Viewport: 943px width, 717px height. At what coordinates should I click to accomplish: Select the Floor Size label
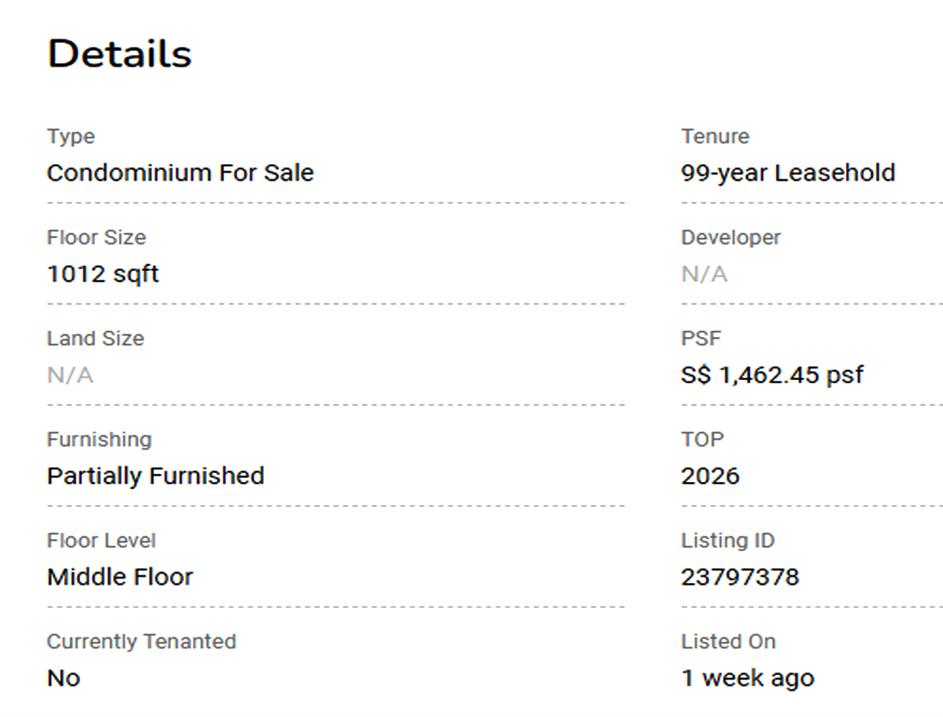(96, 238)
